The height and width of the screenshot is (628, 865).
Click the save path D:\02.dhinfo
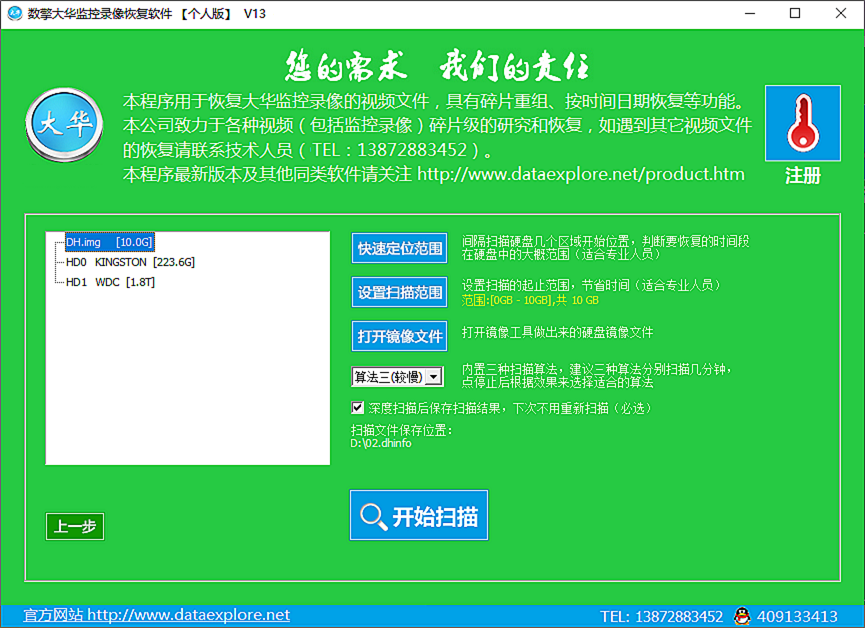[381, 443]
